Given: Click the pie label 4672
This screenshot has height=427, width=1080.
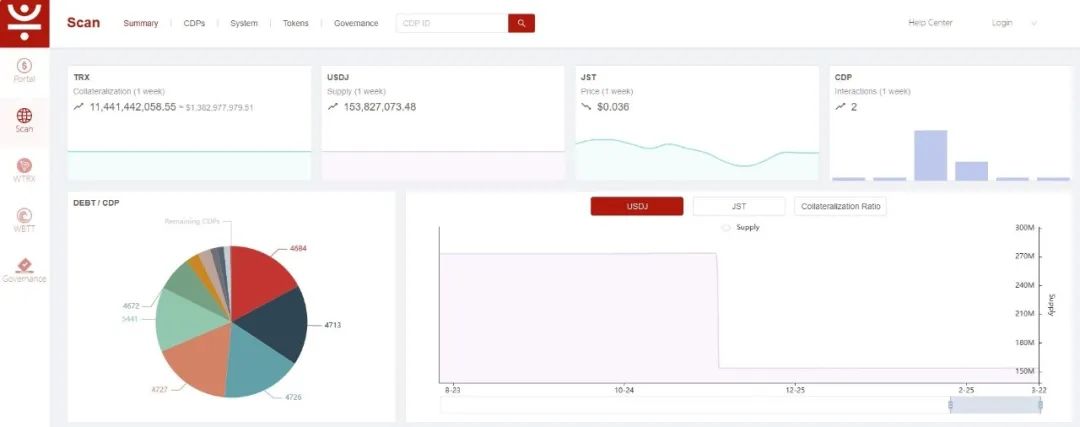Looking at the screenshot, I should (131, 306).
